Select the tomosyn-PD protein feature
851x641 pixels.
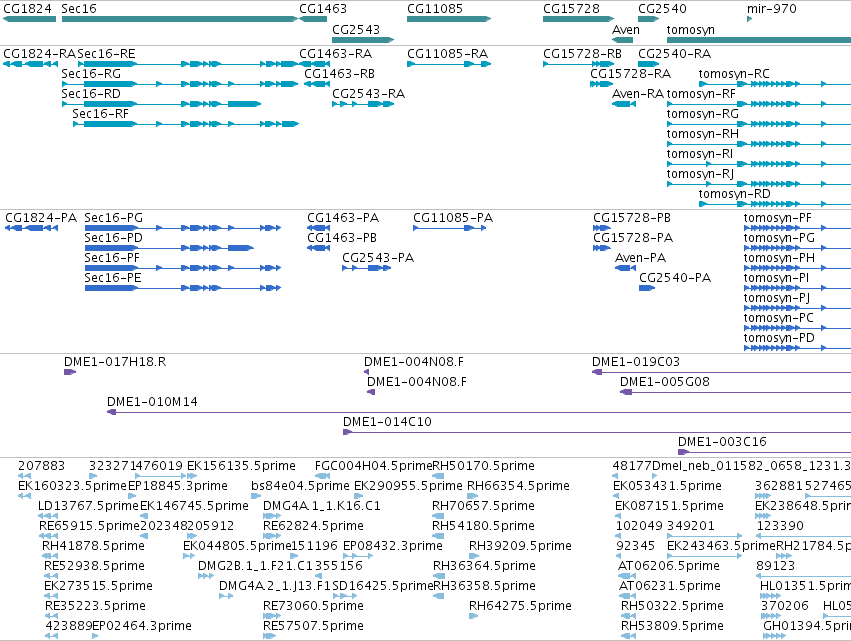pyautogui.click(x=797, y=348)
